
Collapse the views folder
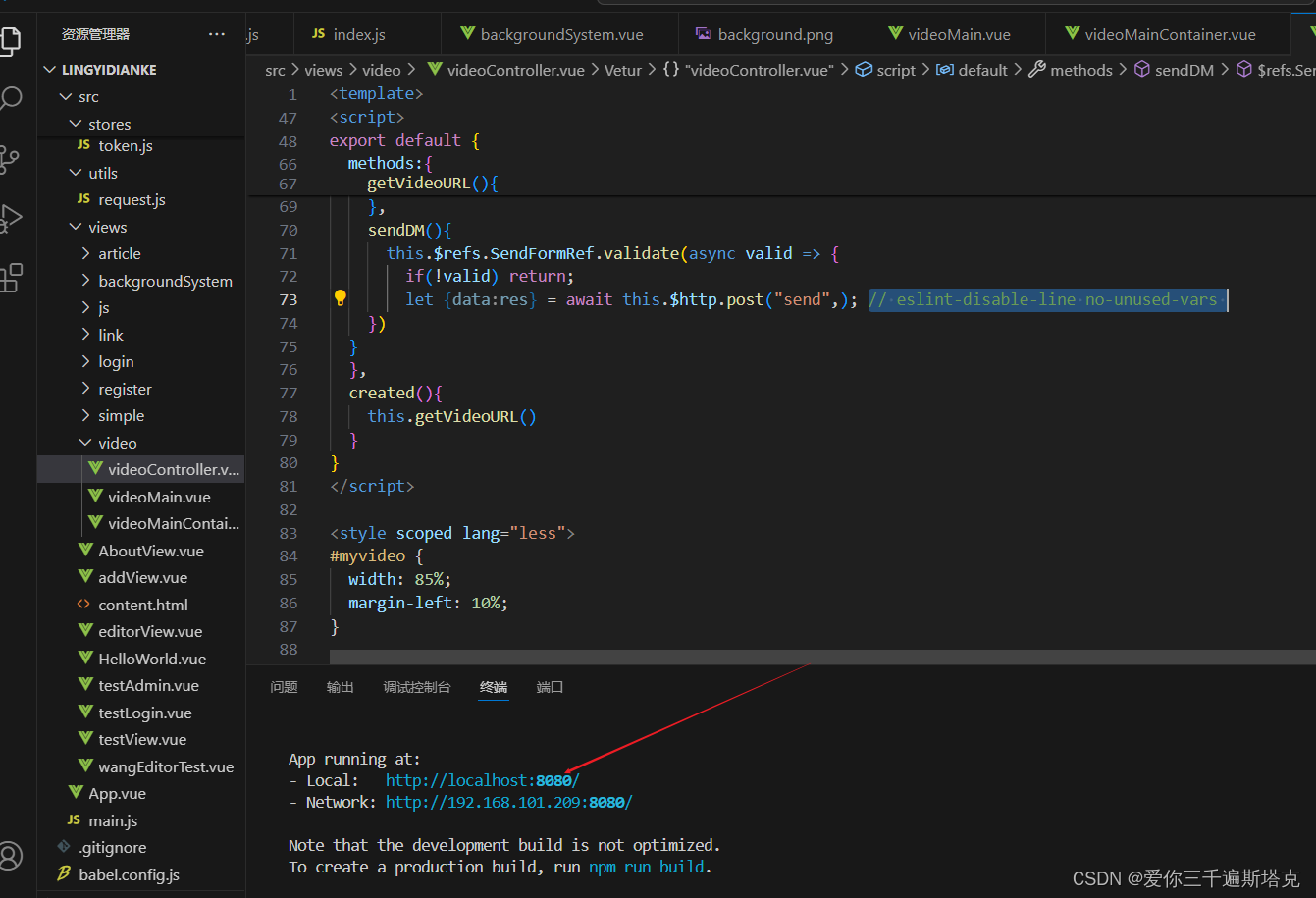(x=106, y=226)
